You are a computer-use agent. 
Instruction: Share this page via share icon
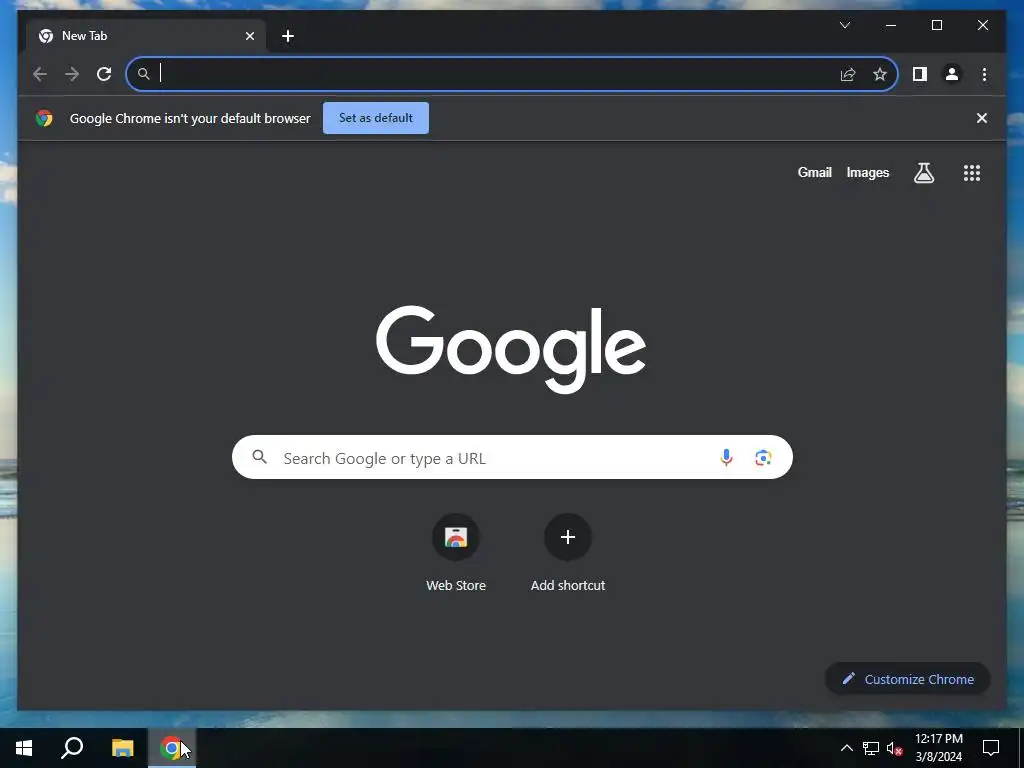click(848, 74)
